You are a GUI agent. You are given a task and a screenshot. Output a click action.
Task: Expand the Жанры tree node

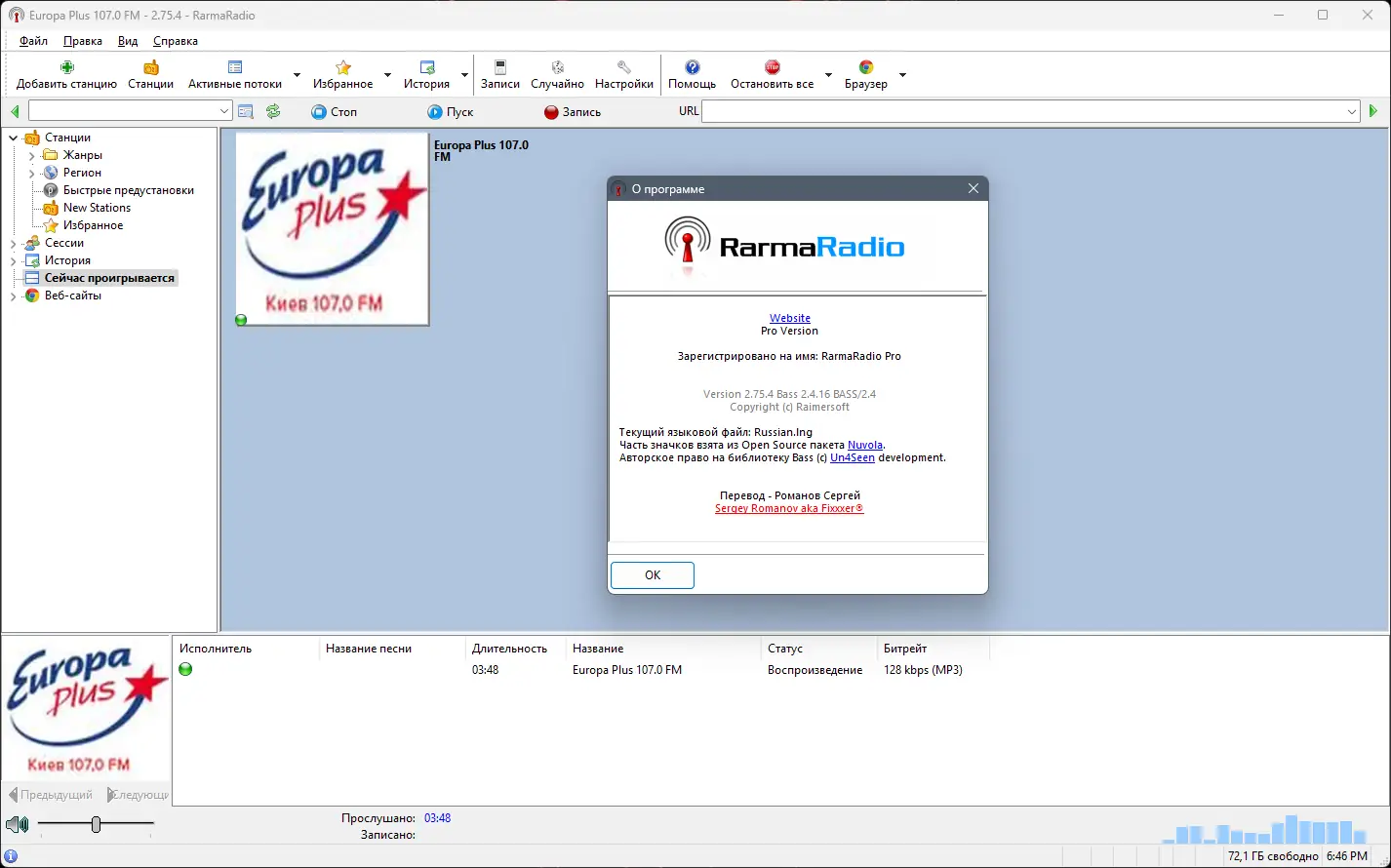click(x=32, y=155)
